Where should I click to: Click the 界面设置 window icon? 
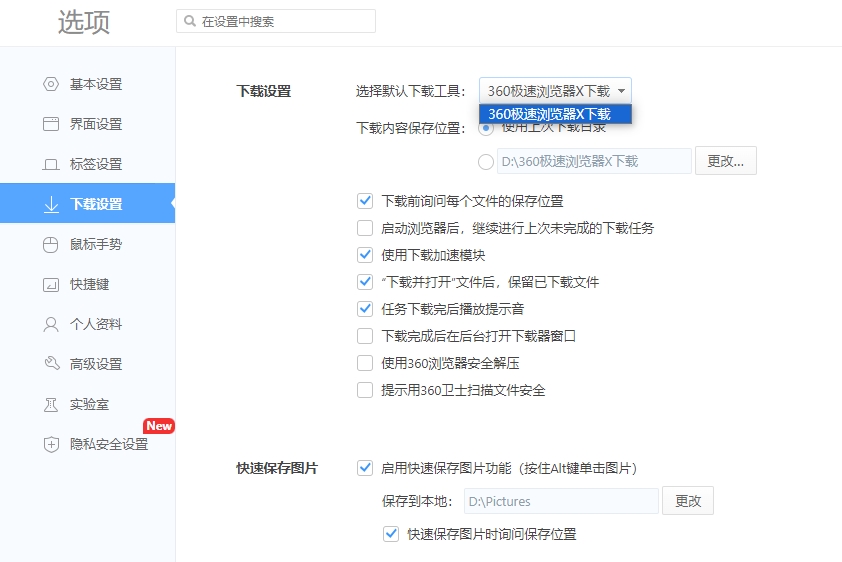point(51,124)
